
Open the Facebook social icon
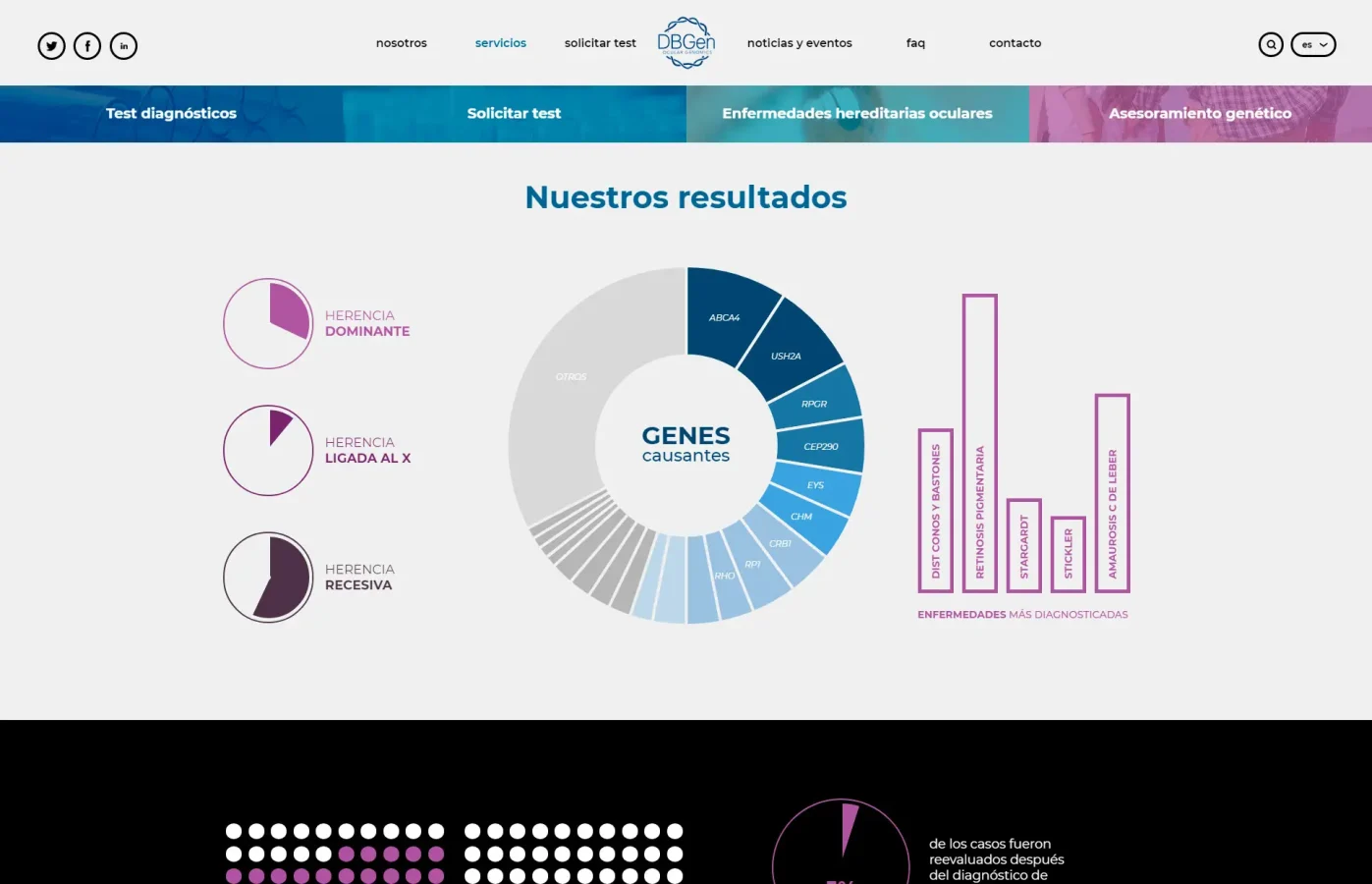tap(87, 46)
